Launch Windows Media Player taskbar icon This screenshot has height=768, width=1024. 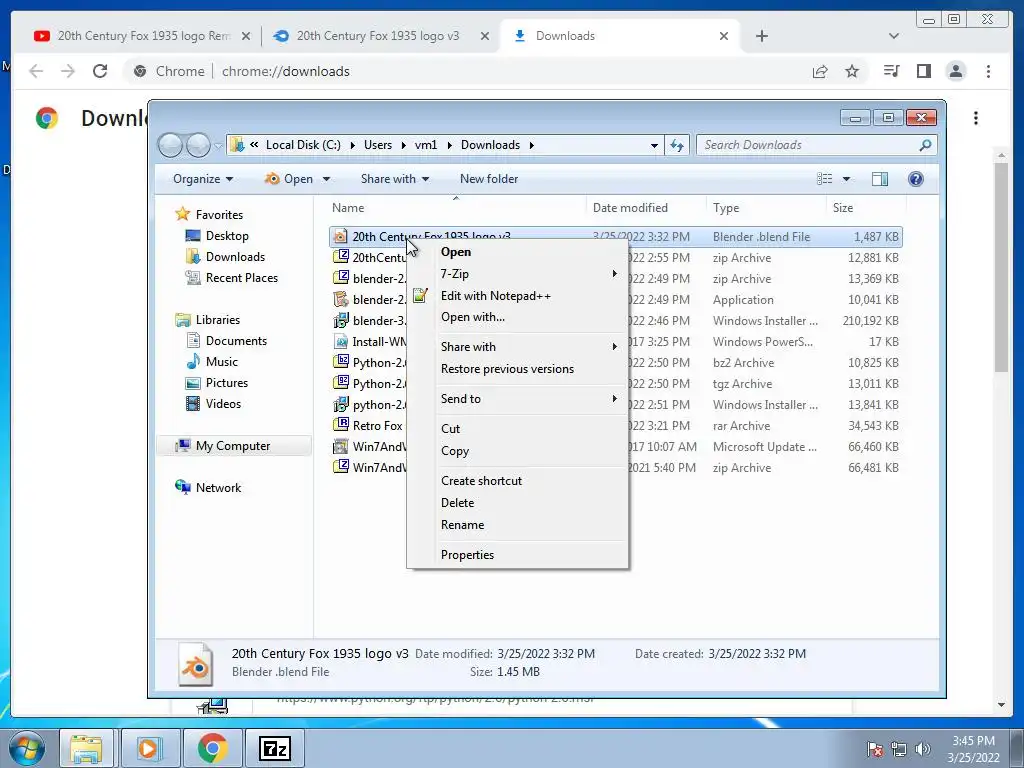click(148, 748)
